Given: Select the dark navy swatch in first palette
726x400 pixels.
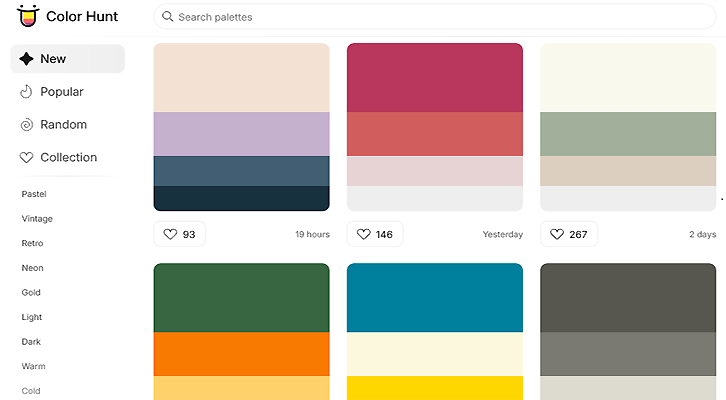Looking at the screenshot, I should pos(242,198).
